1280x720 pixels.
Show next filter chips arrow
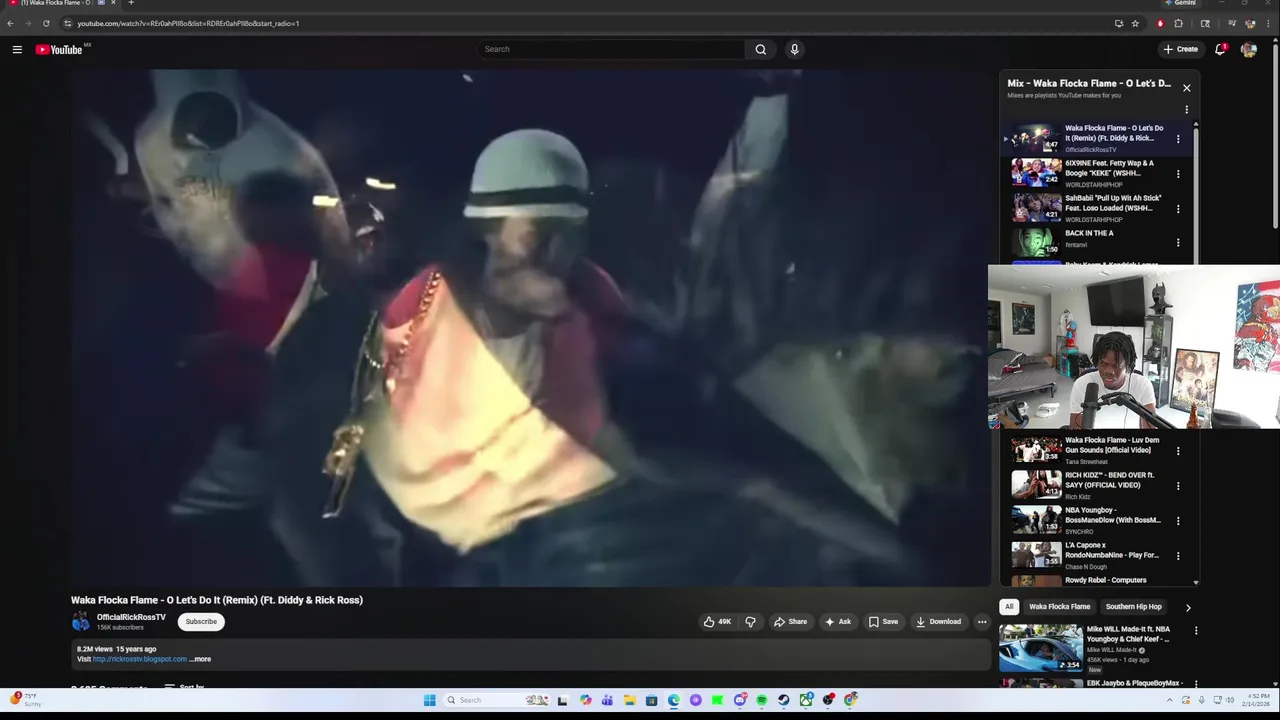click(1188, 607)
